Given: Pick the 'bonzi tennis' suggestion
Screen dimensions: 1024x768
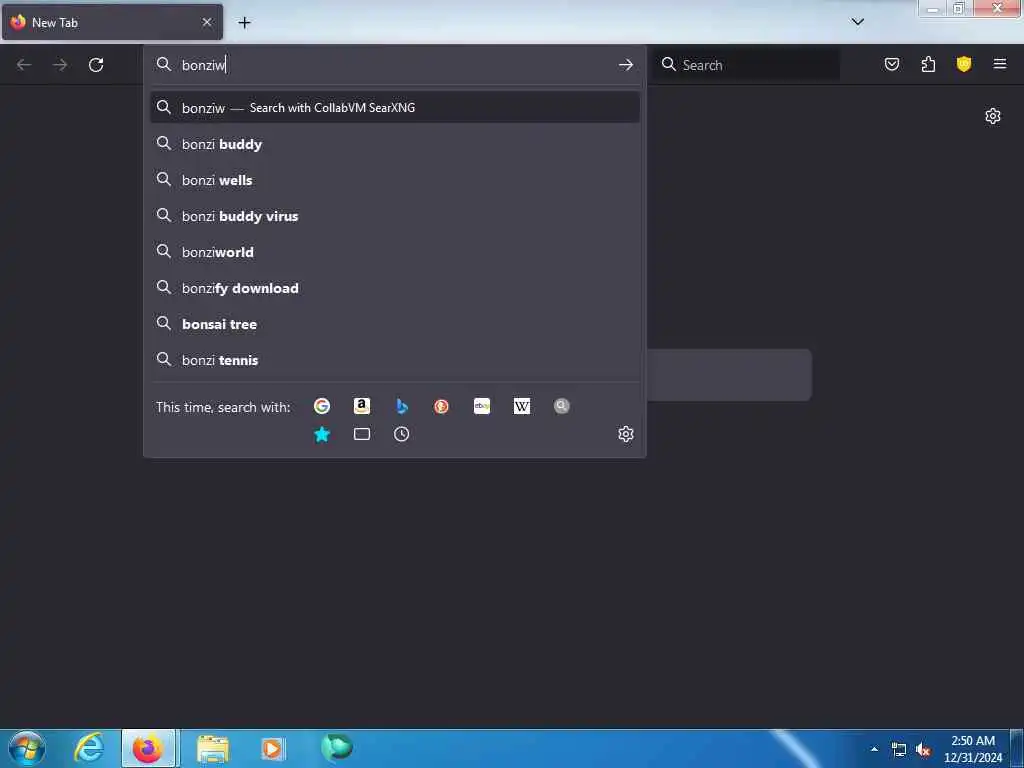Looking at the screenshot, I should point(394,360).
